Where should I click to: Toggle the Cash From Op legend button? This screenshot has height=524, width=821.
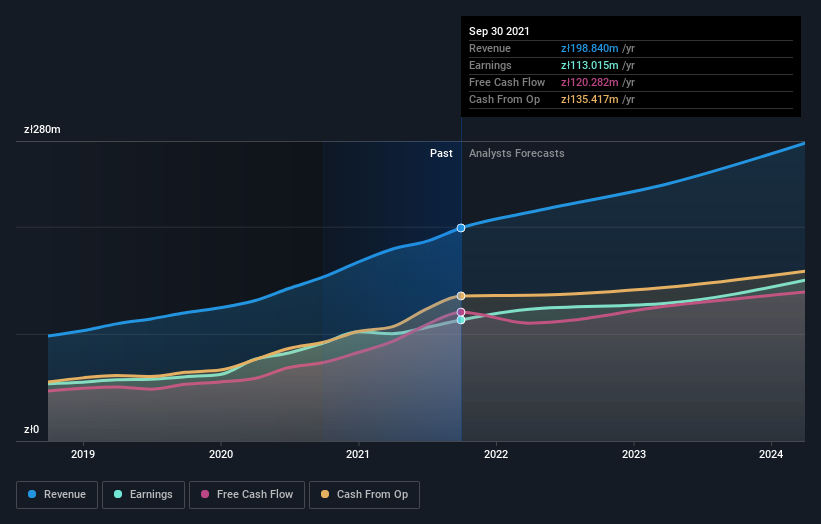(x=364, y=495)
